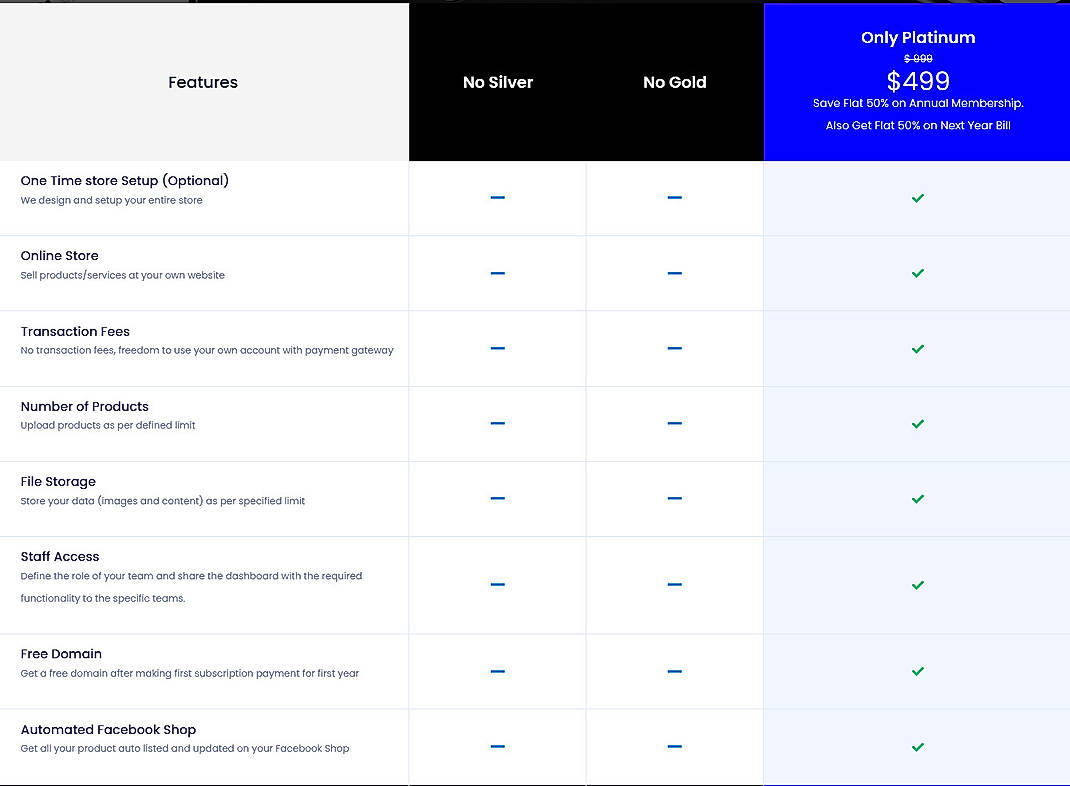Toggle the No Gold dash for Transaction Fees
This screenshot has width=1070, height=786.
(674, 349)
